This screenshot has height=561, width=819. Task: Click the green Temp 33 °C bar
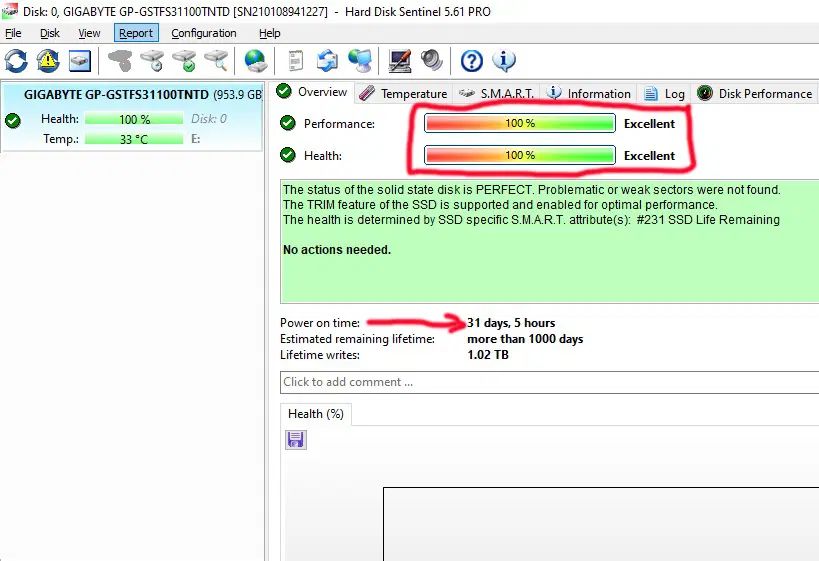point(134,139)
